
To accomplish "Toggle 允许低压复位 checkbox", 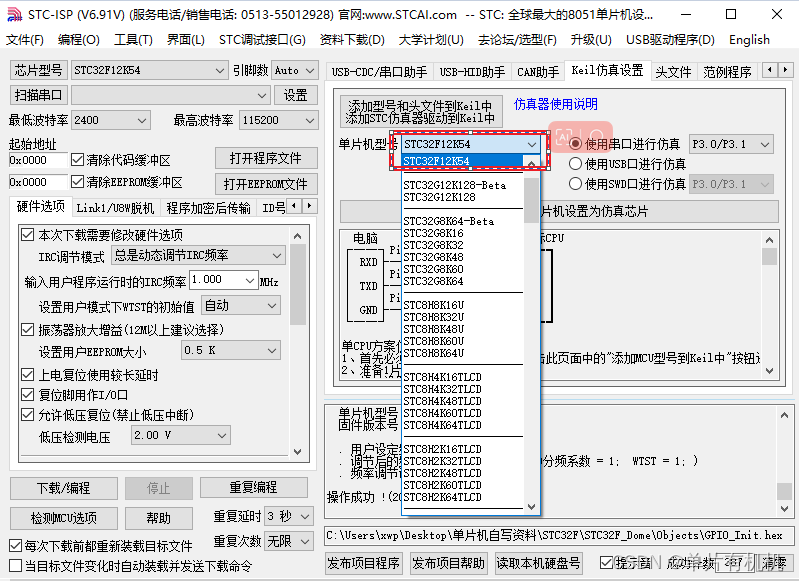I will point(27,415).
